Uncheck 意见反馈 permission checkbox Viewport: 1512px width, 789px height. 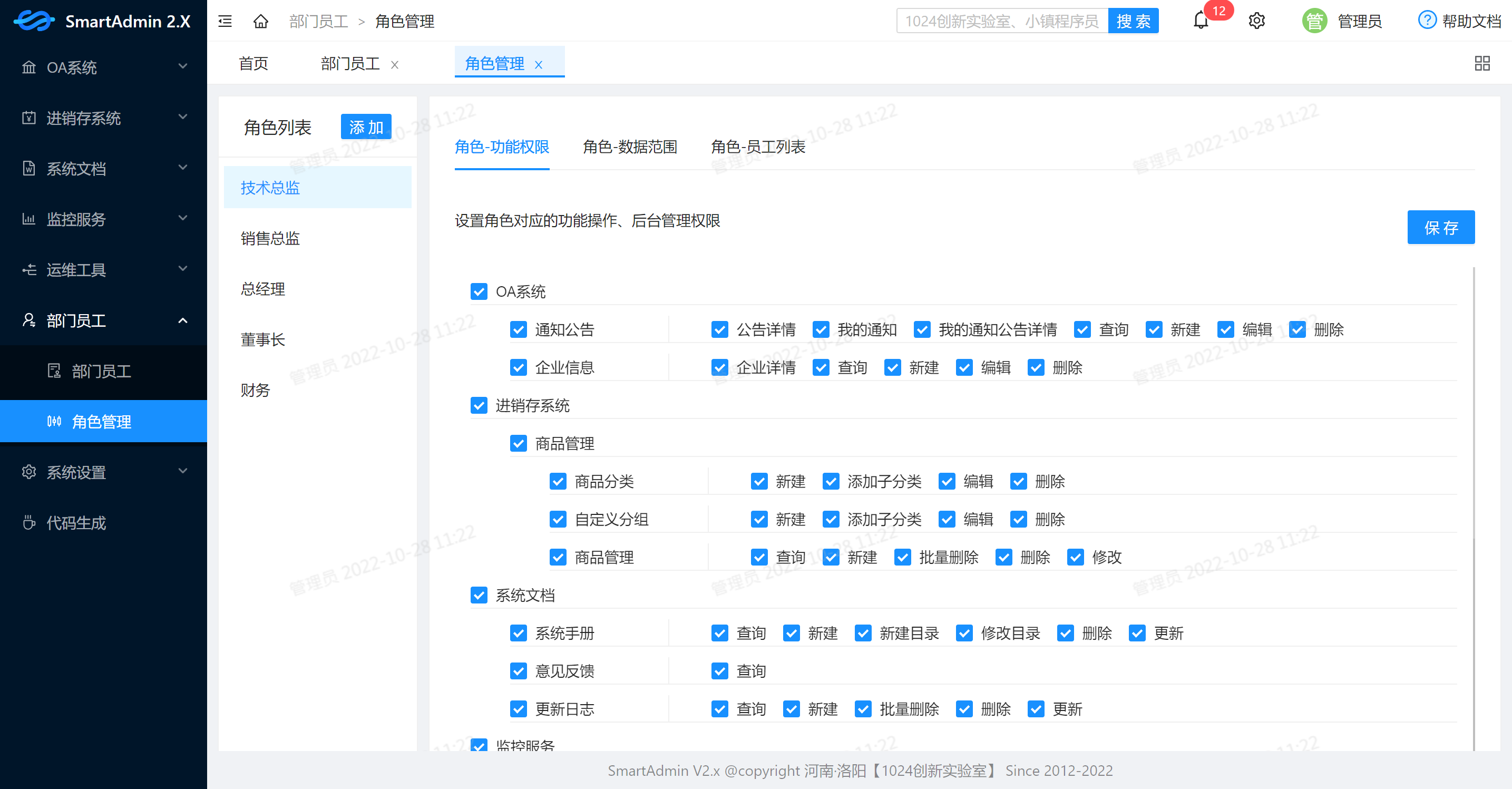pyautogui.click(x=518, y=671)
